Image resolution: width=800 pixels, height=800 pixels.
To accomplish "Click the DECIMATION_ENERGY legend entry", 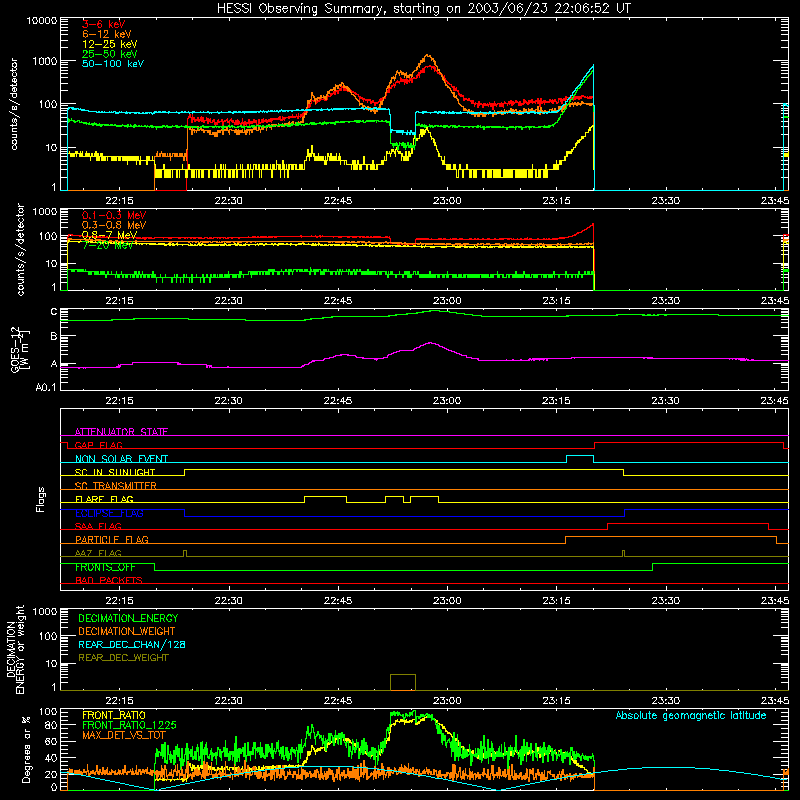I will coord(128,618).
